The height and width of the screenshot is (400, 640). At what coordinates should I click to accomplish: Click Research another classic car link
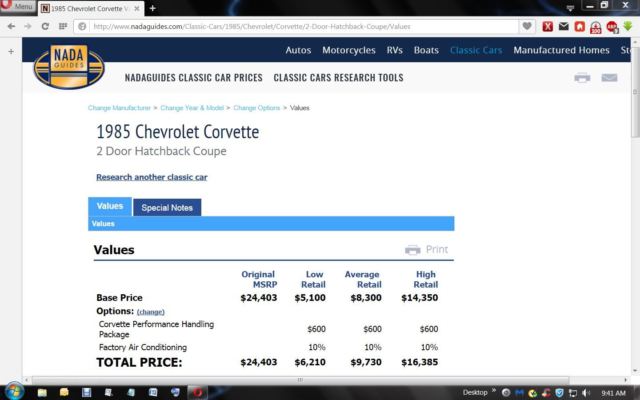(x=152, y=177)
